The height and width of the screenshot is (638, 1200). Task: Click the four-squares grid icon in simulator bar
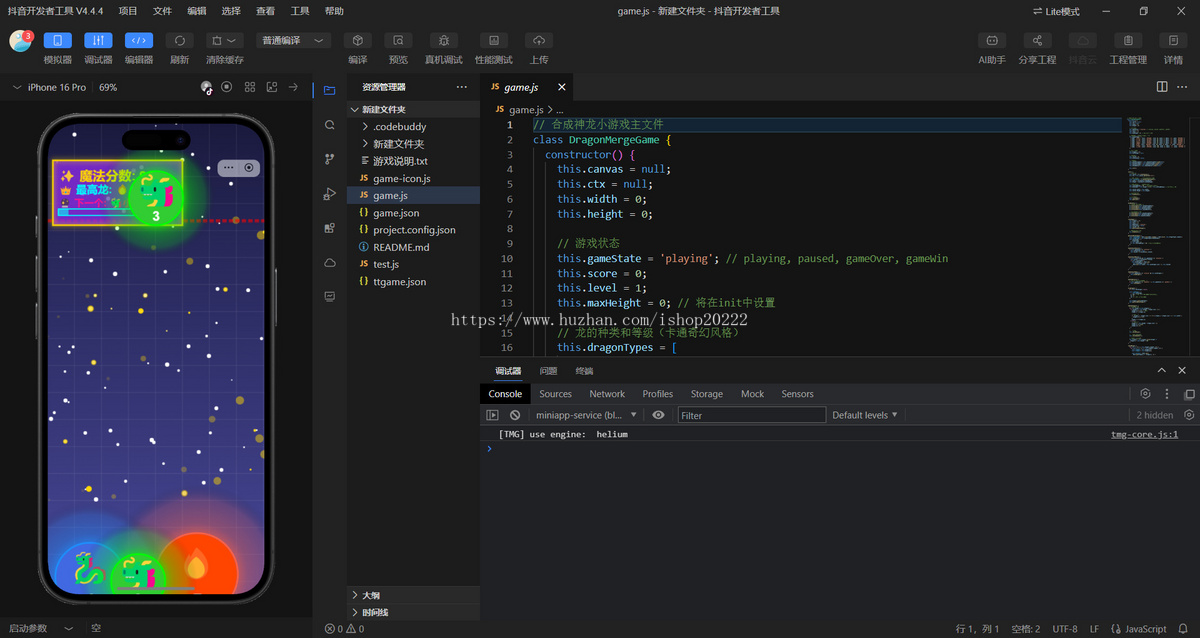tap(250, 87)
